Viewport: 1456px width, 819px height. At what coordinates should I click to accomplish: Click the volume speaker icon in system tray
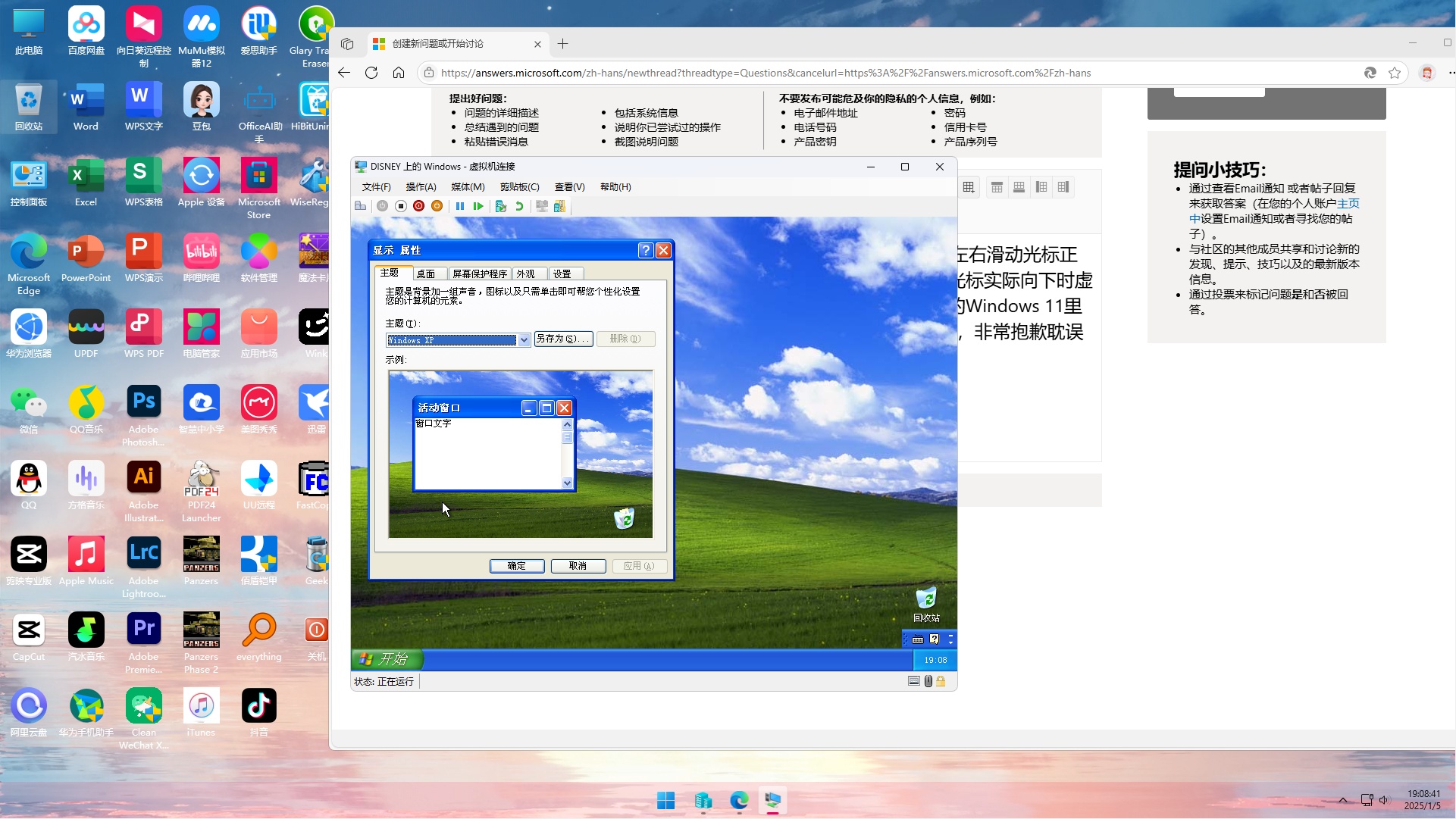[1384, 800]
